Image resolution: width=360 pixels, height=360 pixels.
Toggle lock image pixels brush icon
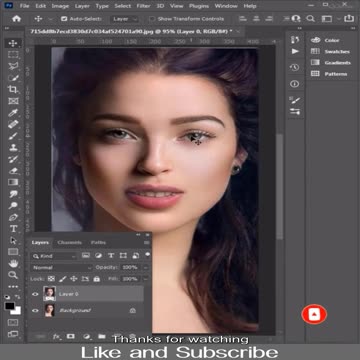(x=63, y=279)
